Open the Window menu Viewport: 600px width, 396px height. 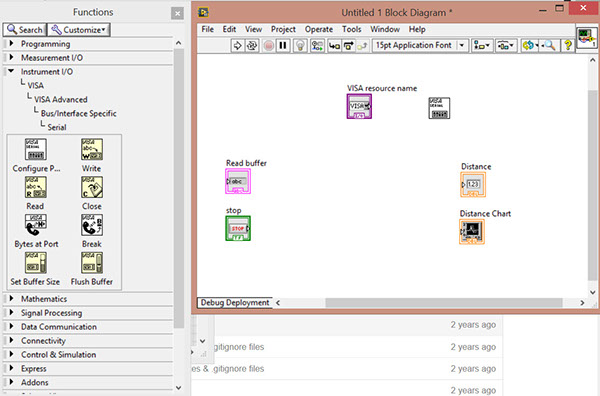point(385,29)
